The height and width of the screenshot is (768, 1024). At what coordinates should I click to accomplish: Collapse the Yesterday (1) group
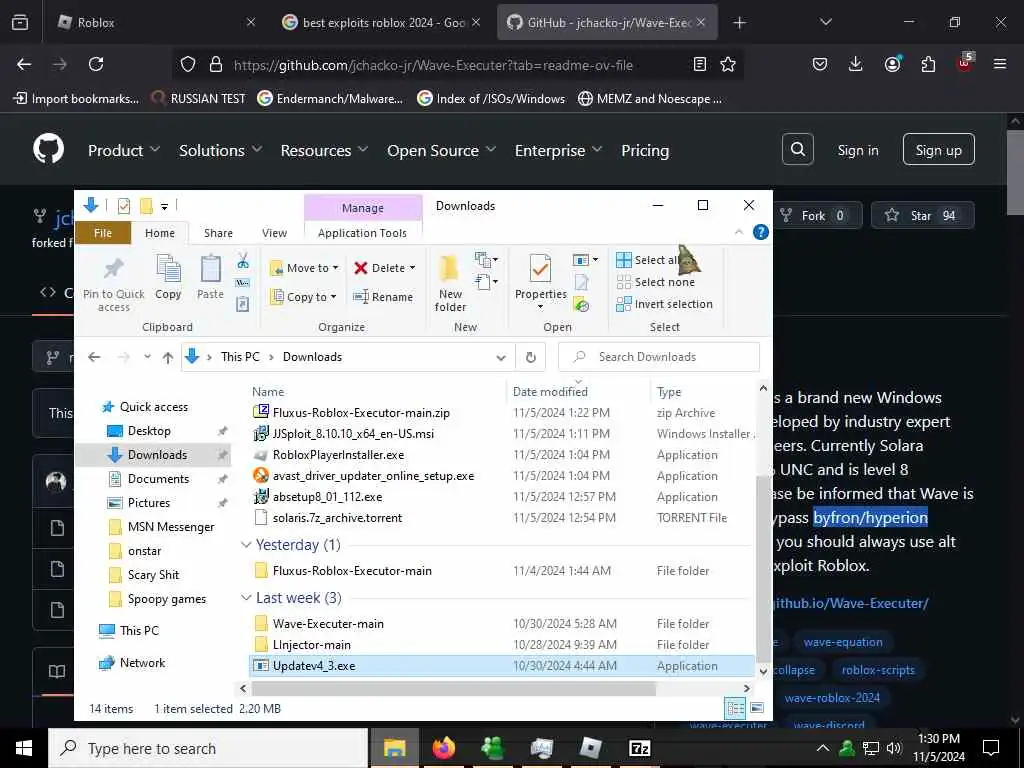click(x=246, y=545)
